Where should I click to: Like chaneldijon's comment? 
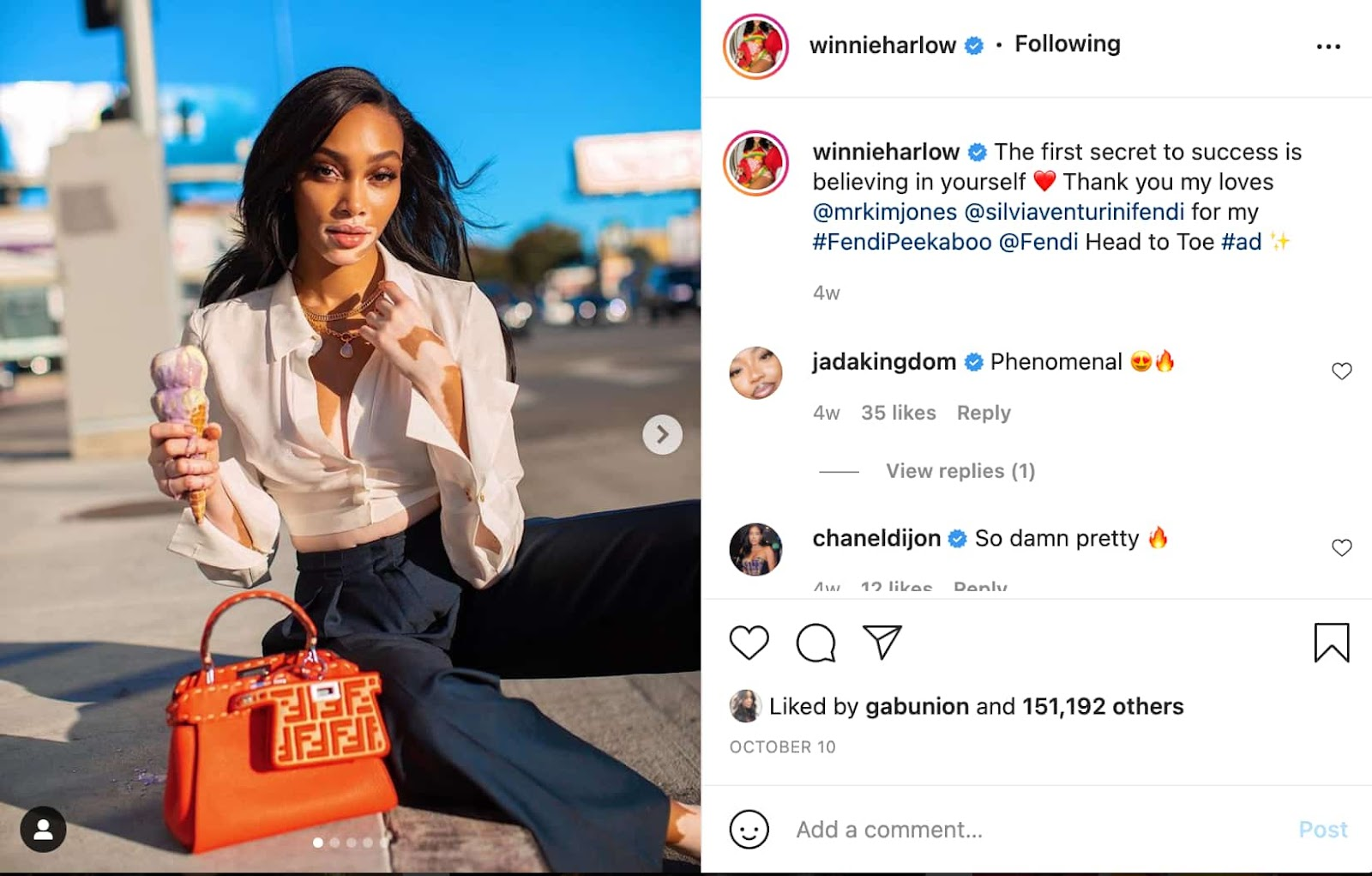pos(1342,547)
